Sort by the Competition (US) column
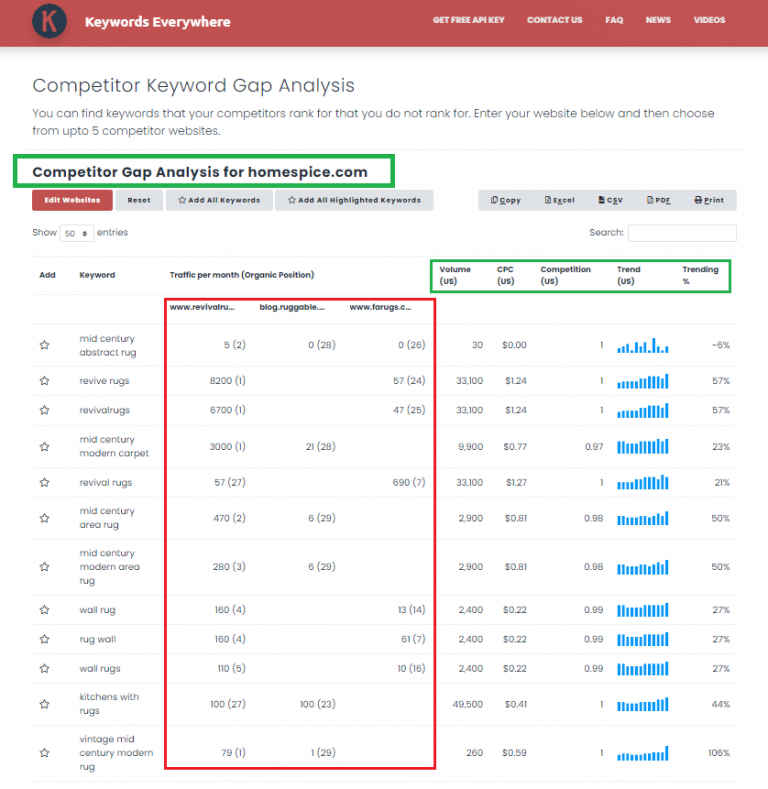Image resolution: width=768 pixels, height=789 pixels. coord(566,275)
